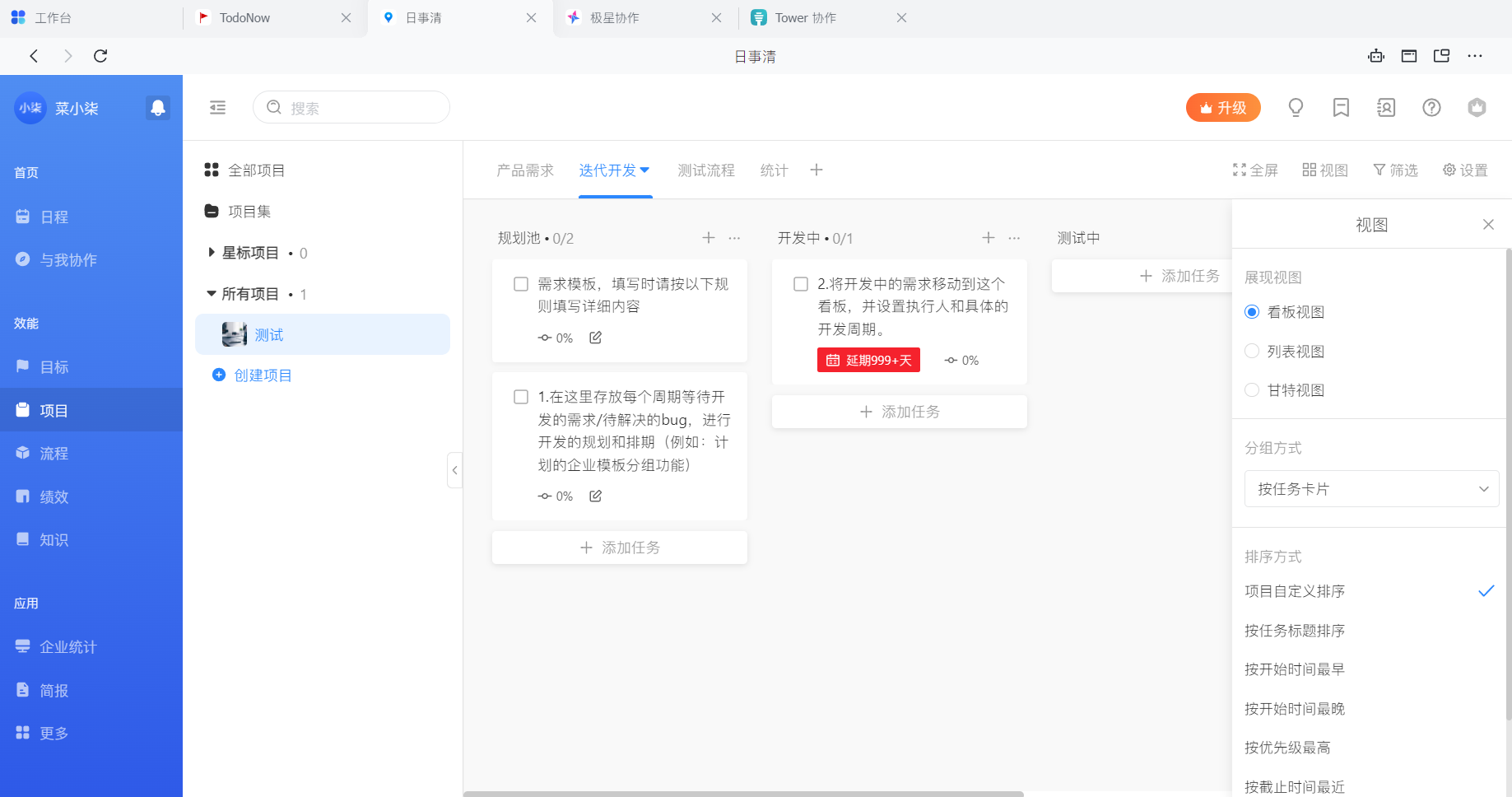Open the lightbulb tips icon
1512x797 pixels.
point(1296,108)
